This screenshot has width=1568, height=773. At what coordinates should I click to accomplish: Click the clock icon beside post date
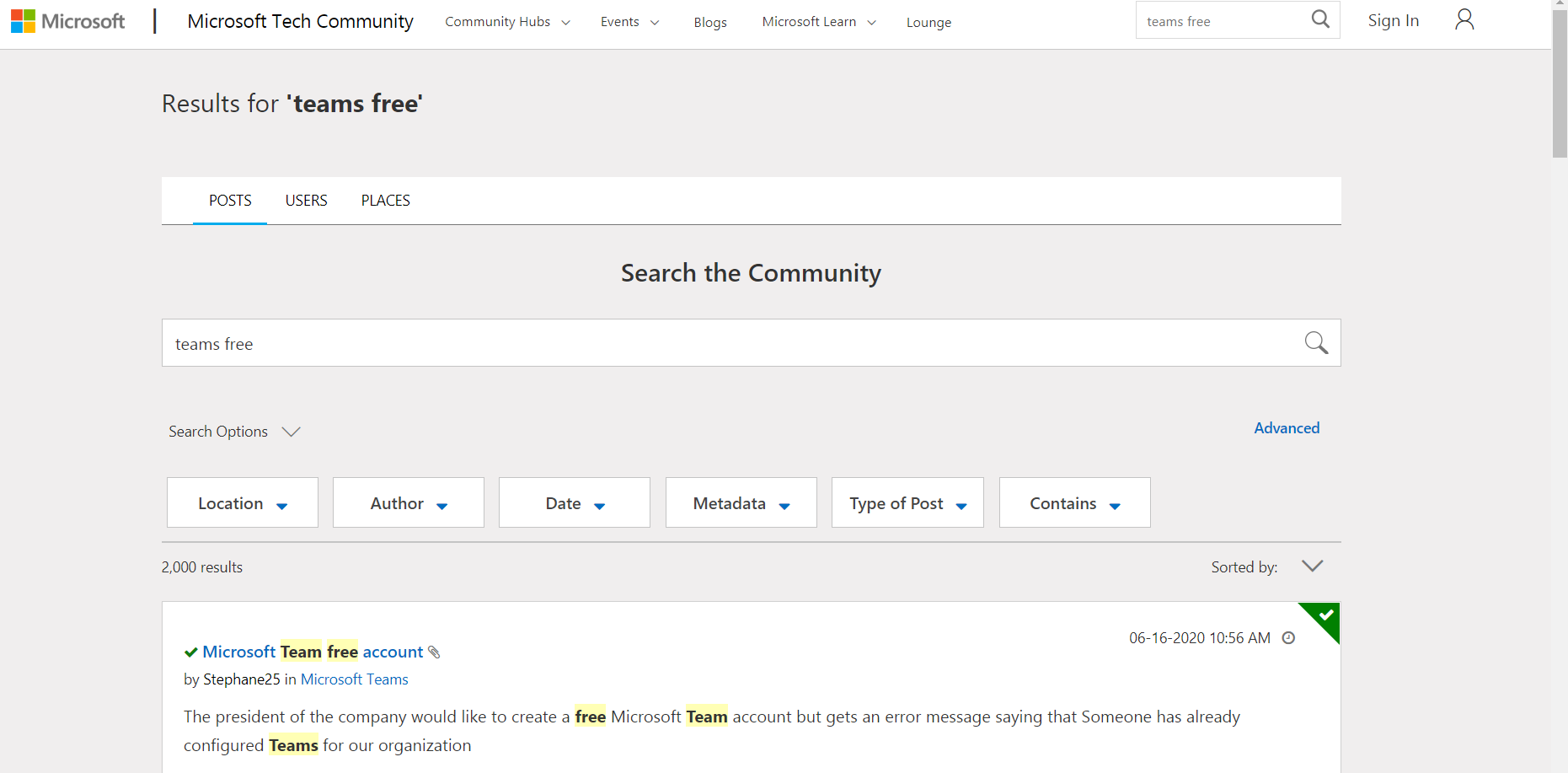[x=1288, y=638]
